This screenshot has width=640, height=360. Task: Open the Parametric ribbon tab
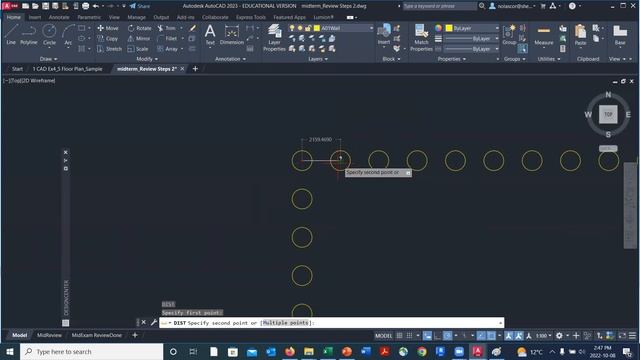click(89, 18)
